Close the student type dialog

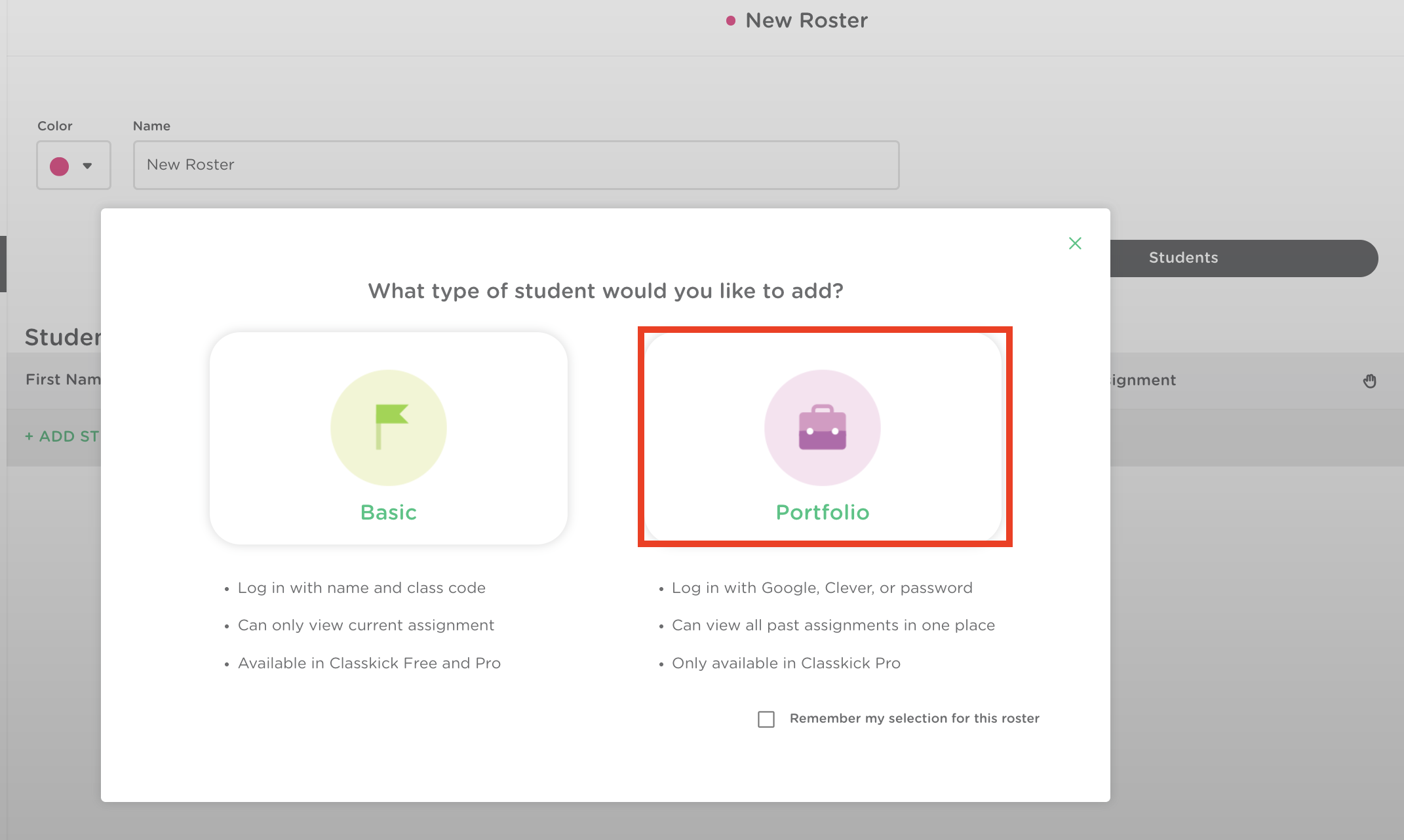point(1074,243)
